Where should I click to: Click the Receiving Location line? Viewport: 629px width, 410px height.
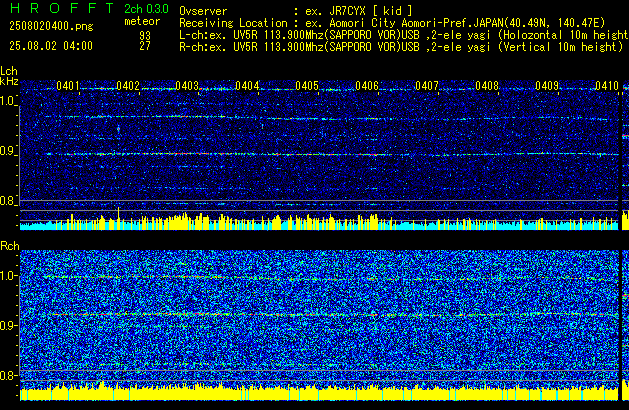pos(392,23)
